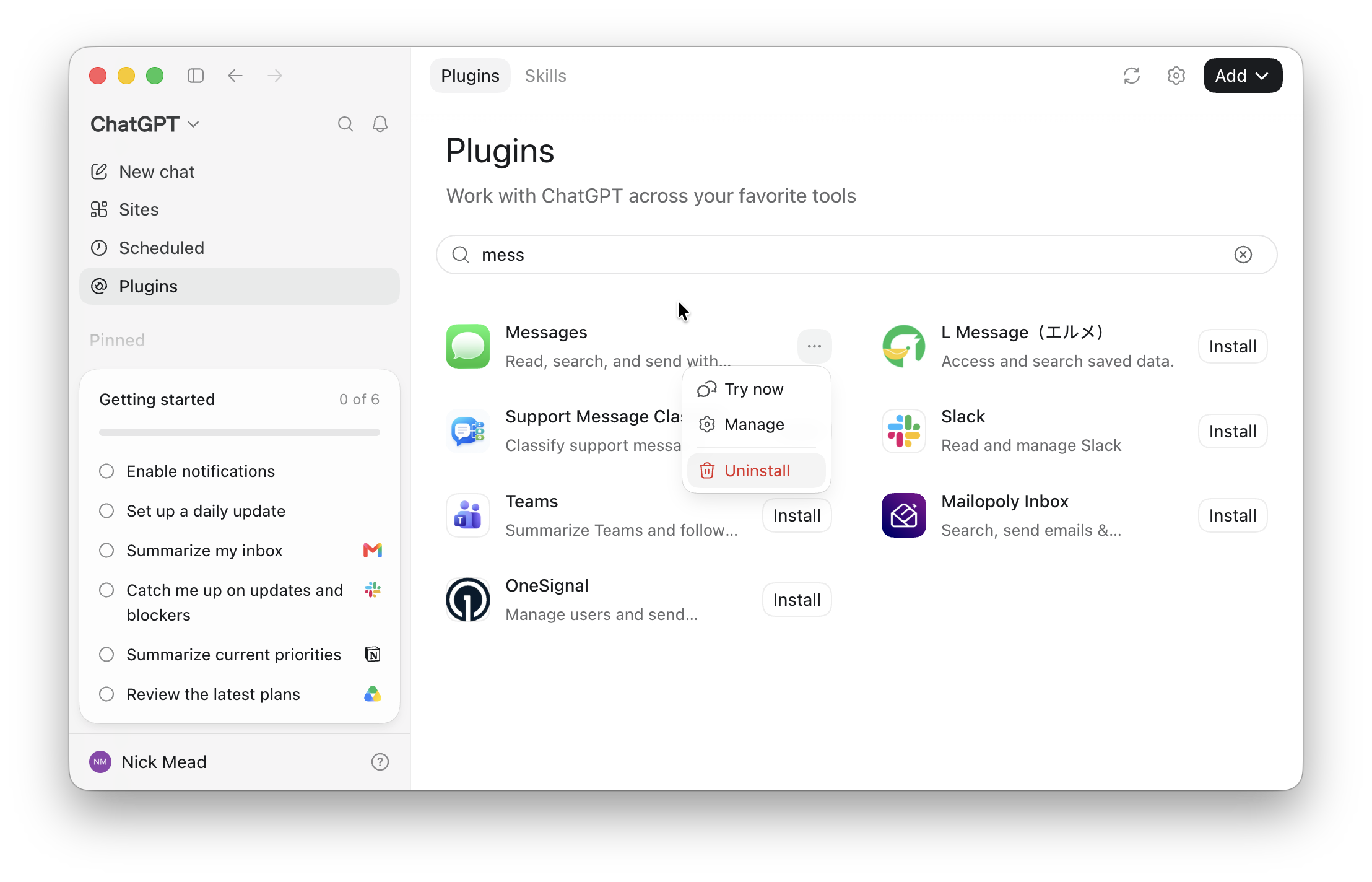This screenshot has width=1372, height=882.
Task: Toggle the sidebar panel icon
Action: click(196, 76)
